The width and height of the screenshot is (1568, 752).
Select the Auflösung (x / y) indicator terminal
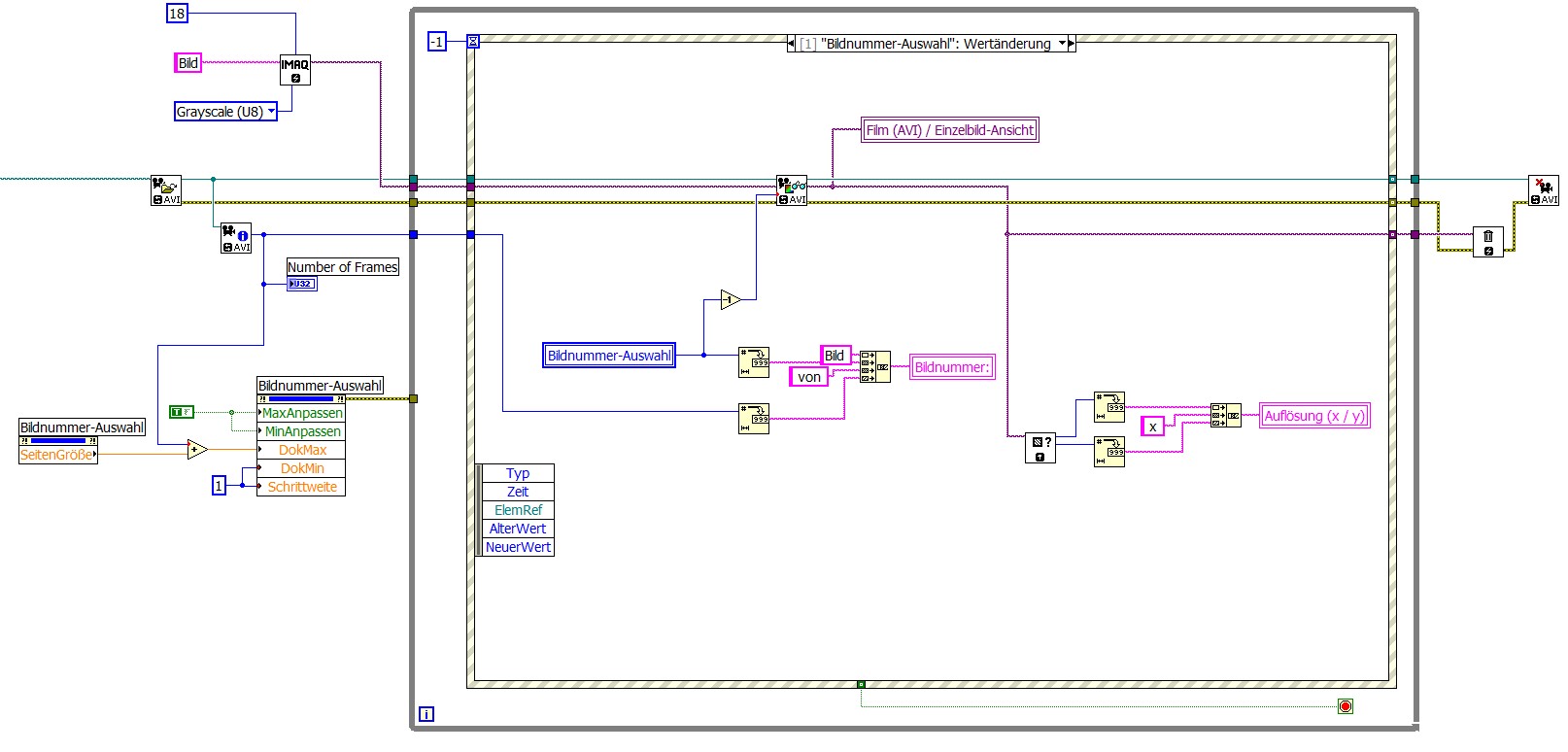(1314, 416)
